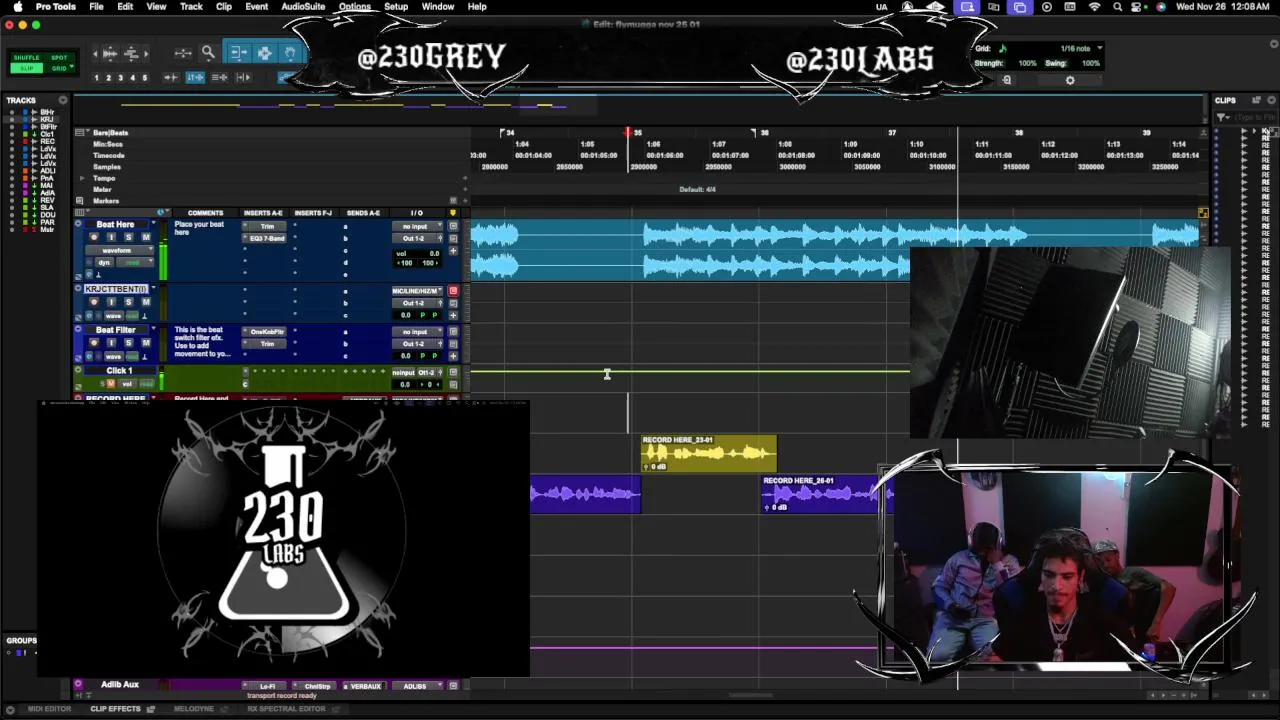The height and width of the screenshot is (720, 1280).
Task: Enable Slip edit mode
Action: tap(26, 68)
